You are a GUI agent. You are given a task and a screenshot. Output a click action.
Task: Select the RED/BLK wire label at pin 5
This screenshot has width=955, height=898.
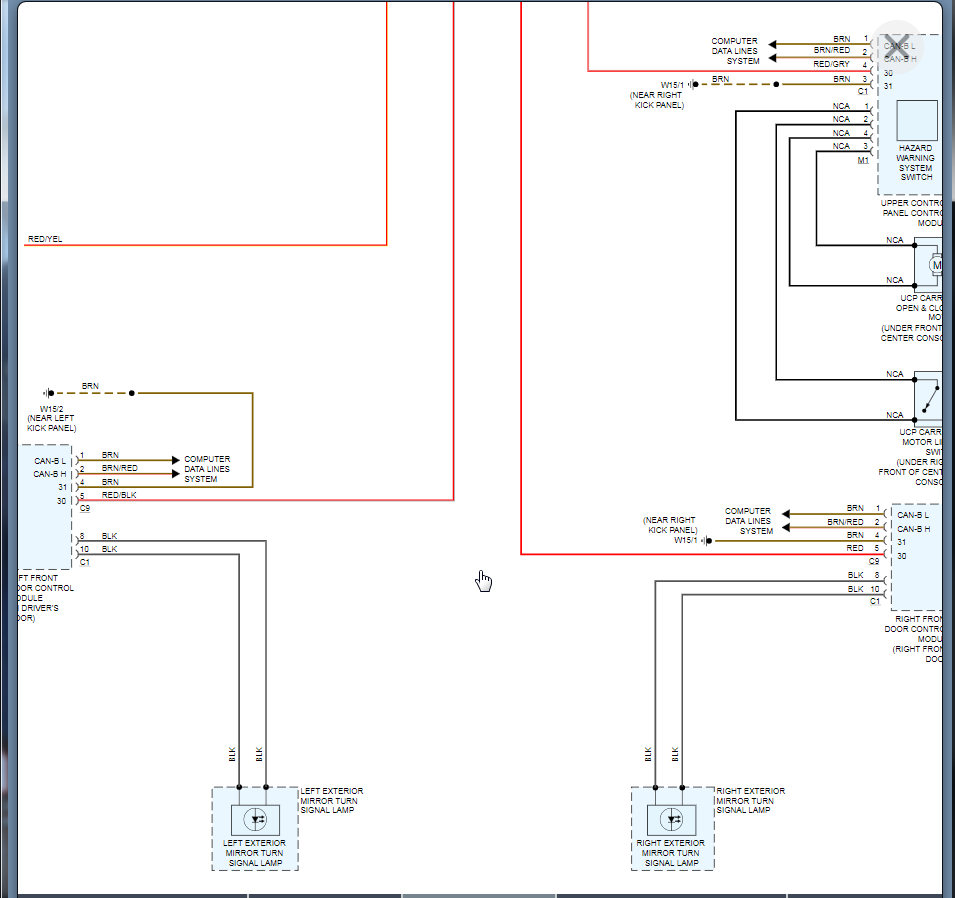pyautogui.click(x=119, y=495)
